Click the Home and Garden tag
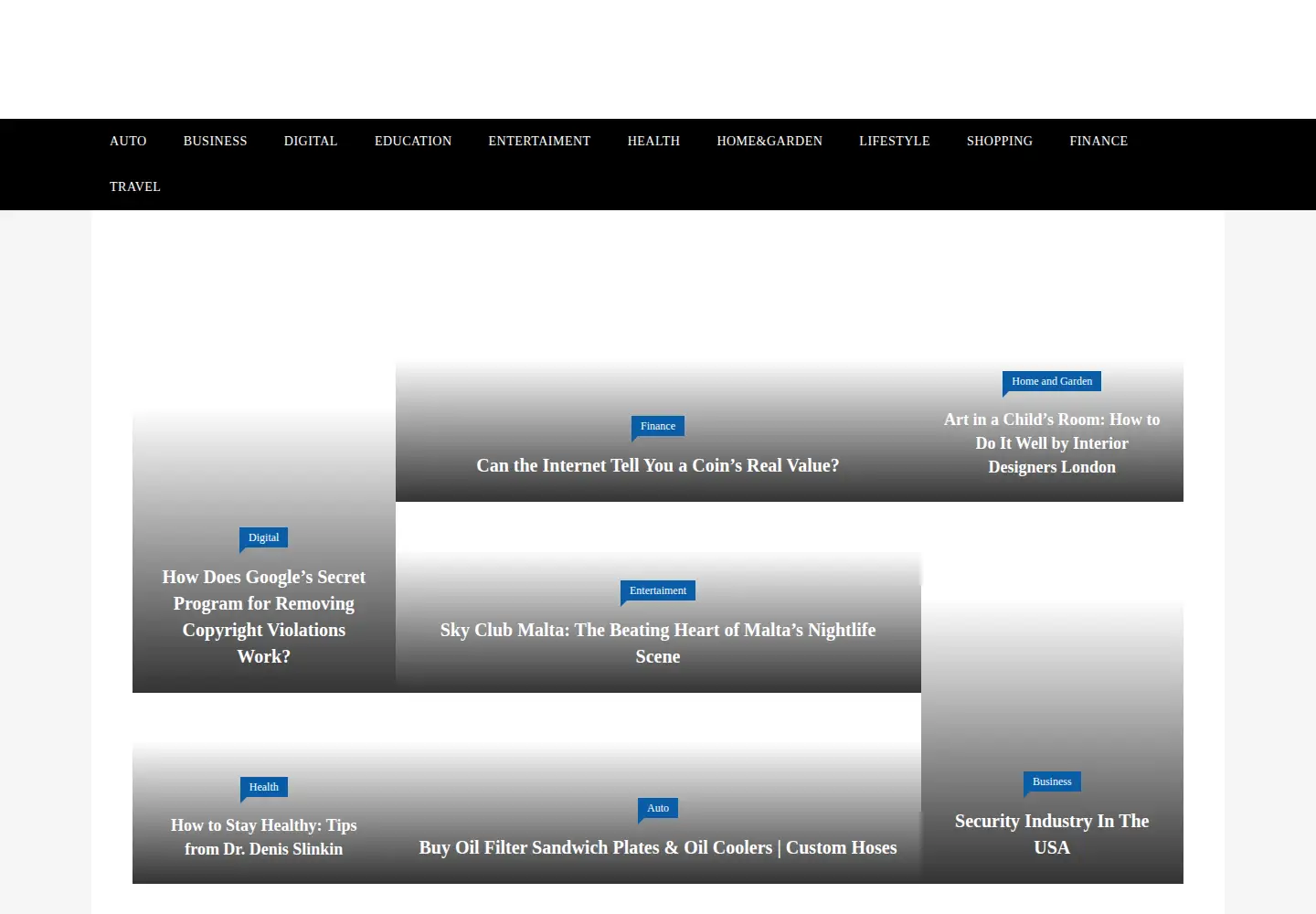This screenshot has height=914, width=1316. (1052, 381)
